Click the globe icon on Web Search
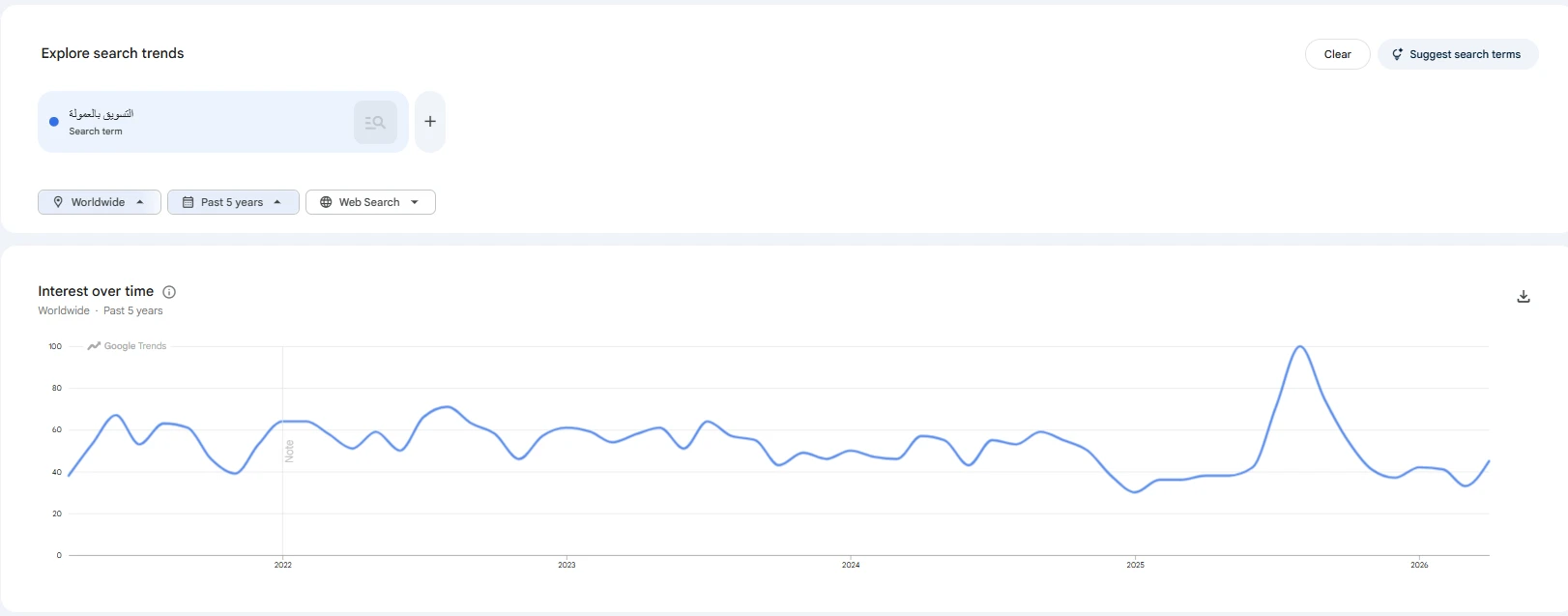Viewport: 1568px width, 616px height. [326, 202]
